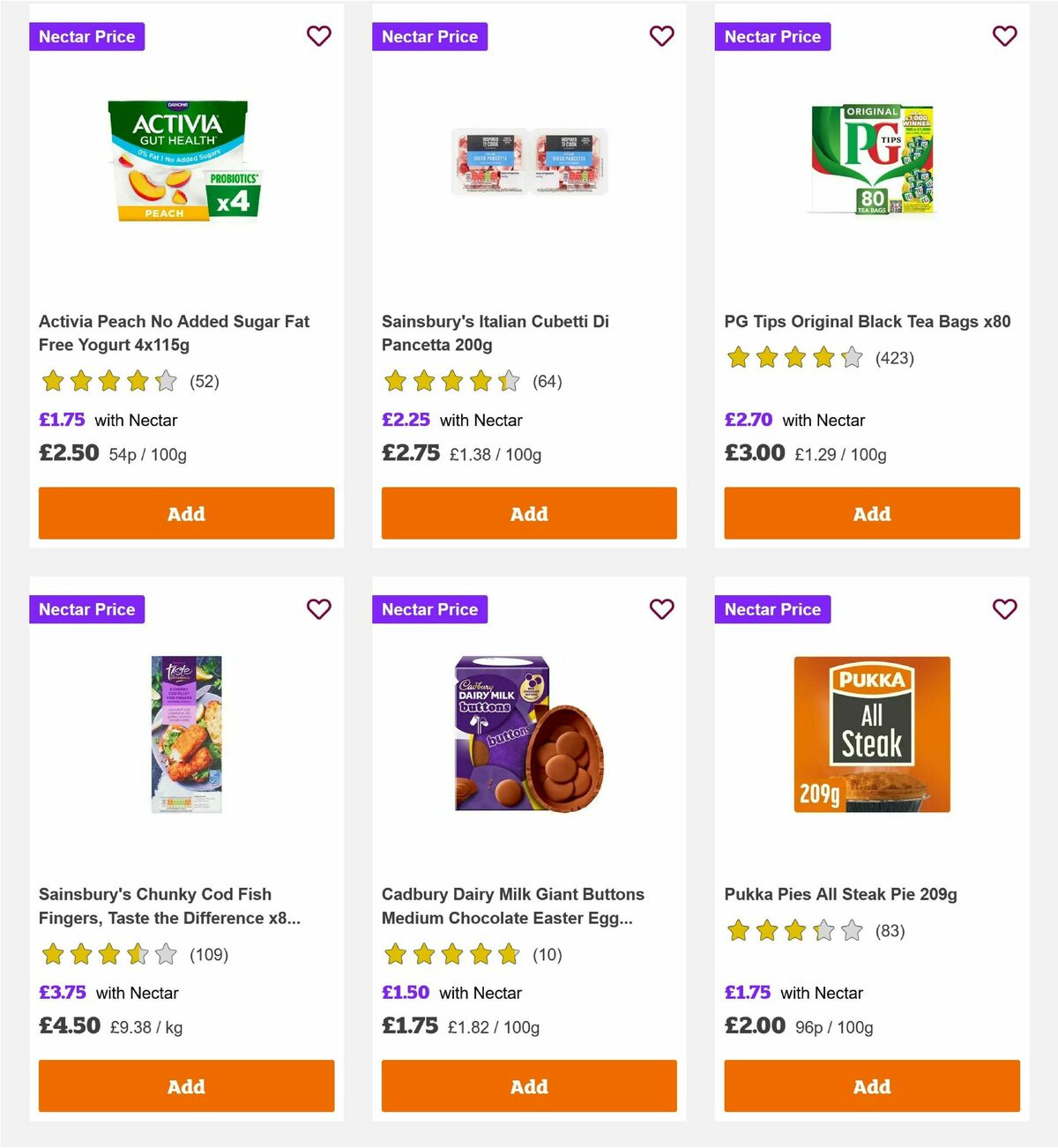Viewport: 1058px width, 1148px height.
Task: Click the wishlist heart for PG Tips tea bags
Action: click(1005, 36)
